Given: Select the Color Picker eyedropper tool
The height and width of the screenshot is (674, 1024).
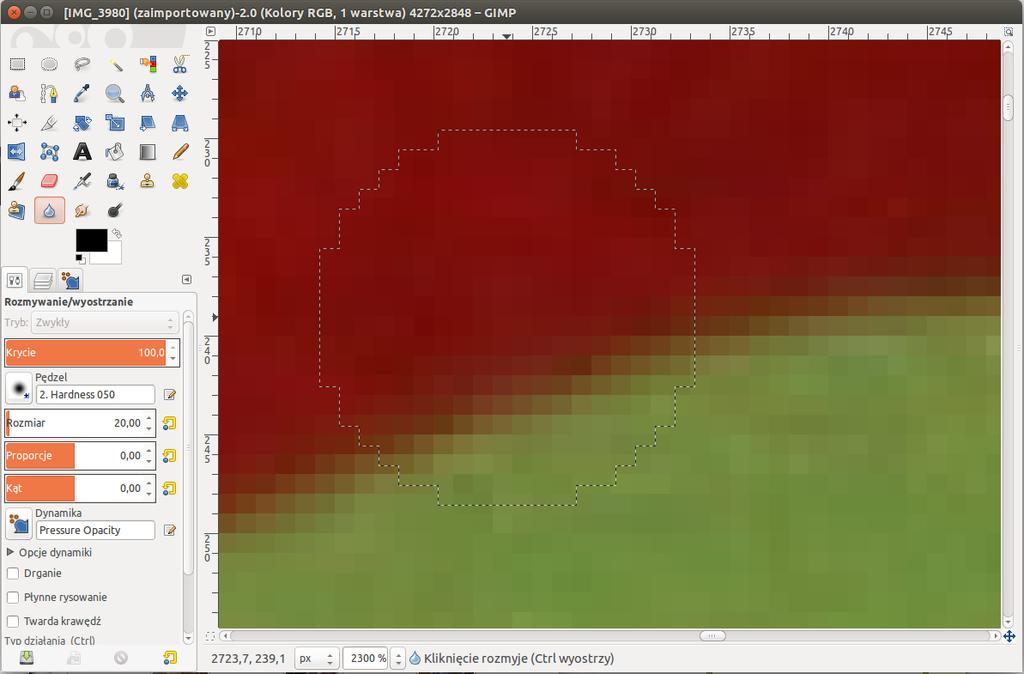Looking at the screenshot, I should click(x=82, y=93).
